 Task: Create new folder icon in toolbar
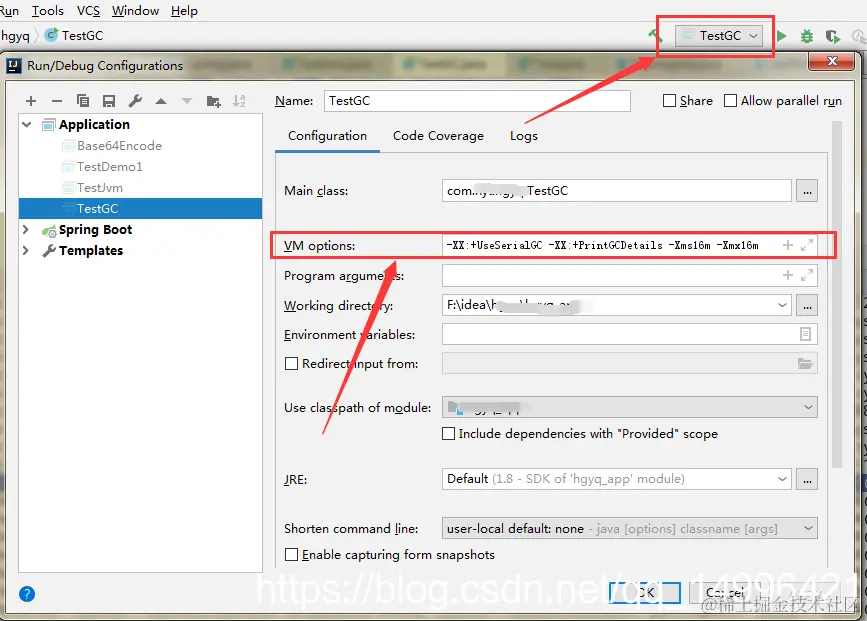(x=213, y=101)
